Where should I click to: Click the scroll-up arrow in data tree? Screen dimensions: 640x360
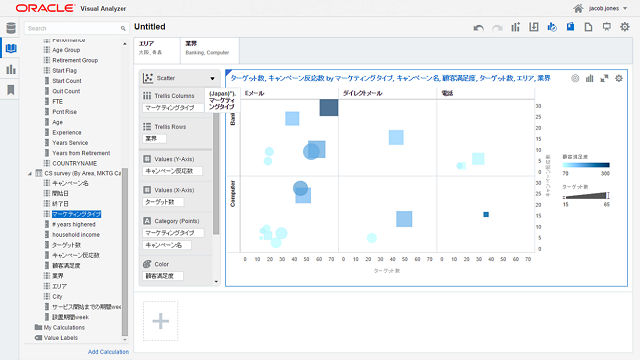click(x=124, y=44)
